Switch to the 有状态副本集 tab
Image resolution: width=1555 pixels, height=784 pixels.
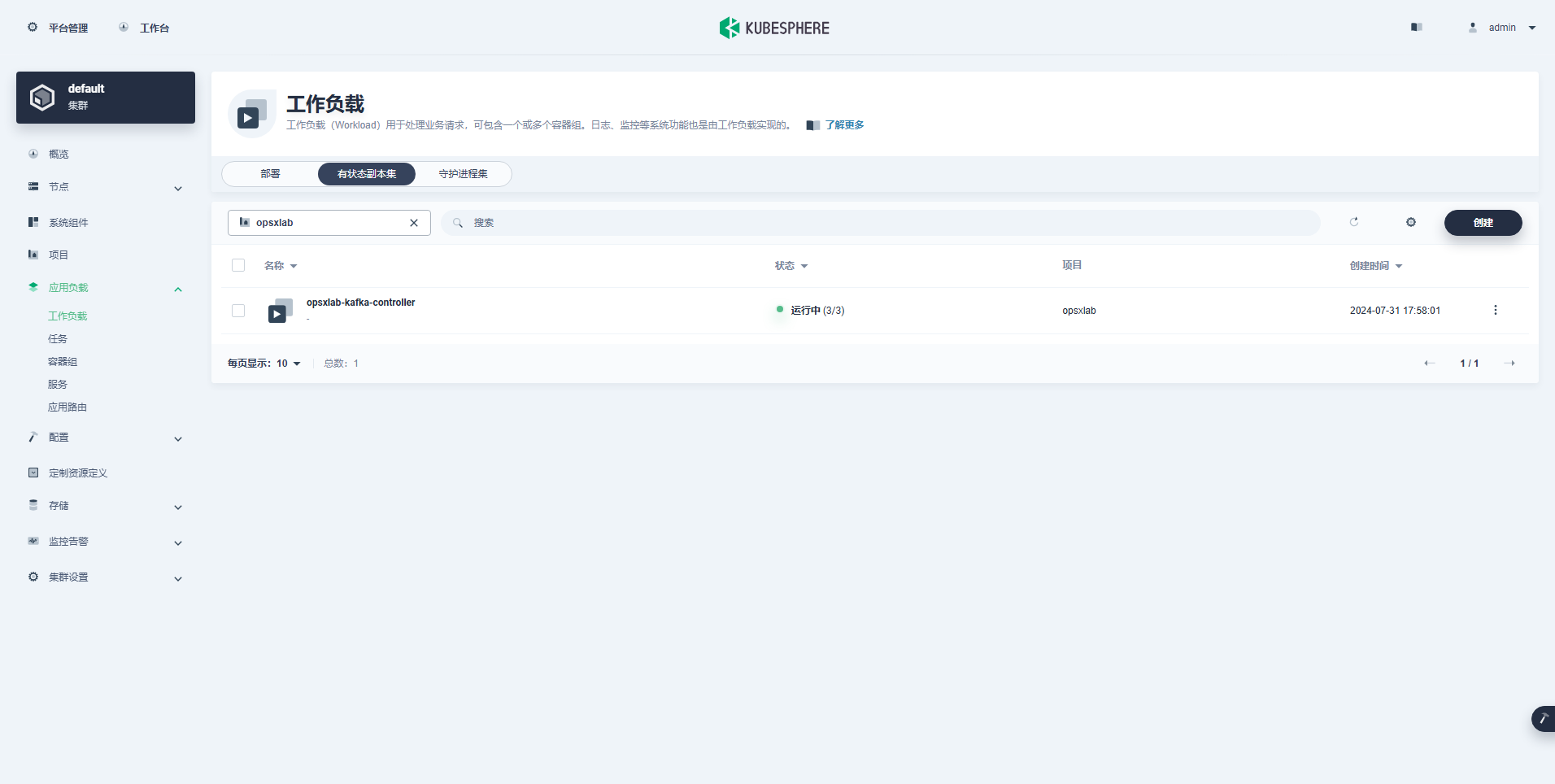click(x=367, y=174)
